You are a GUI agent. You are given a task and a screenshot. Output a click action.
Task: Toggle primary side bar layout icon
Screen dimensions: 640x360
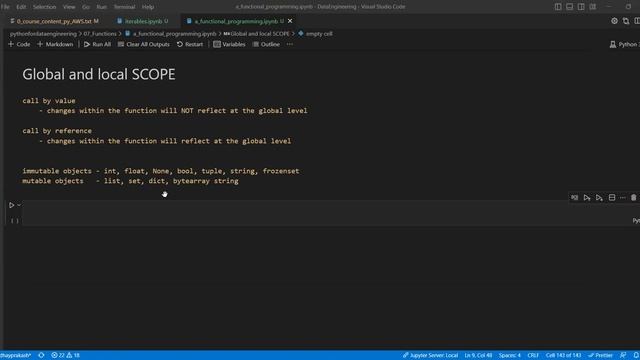tap(558, 7)
